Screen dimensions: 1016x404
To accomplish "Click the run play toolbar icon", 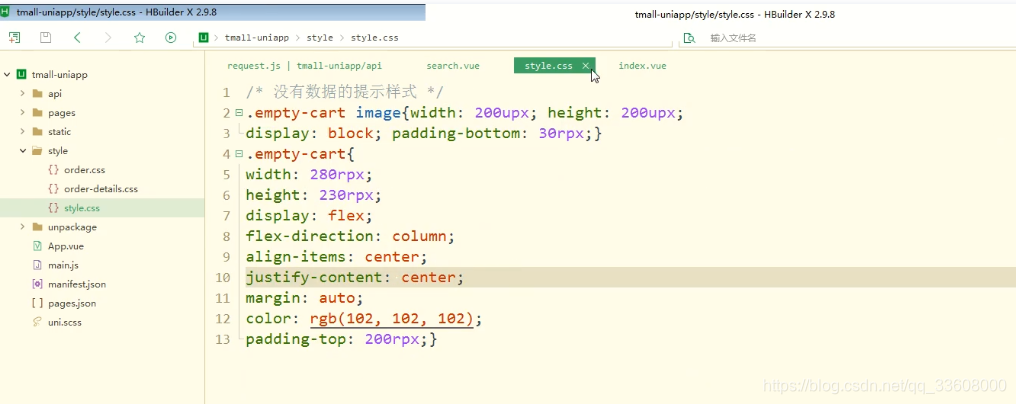I will tap(170, 38).
